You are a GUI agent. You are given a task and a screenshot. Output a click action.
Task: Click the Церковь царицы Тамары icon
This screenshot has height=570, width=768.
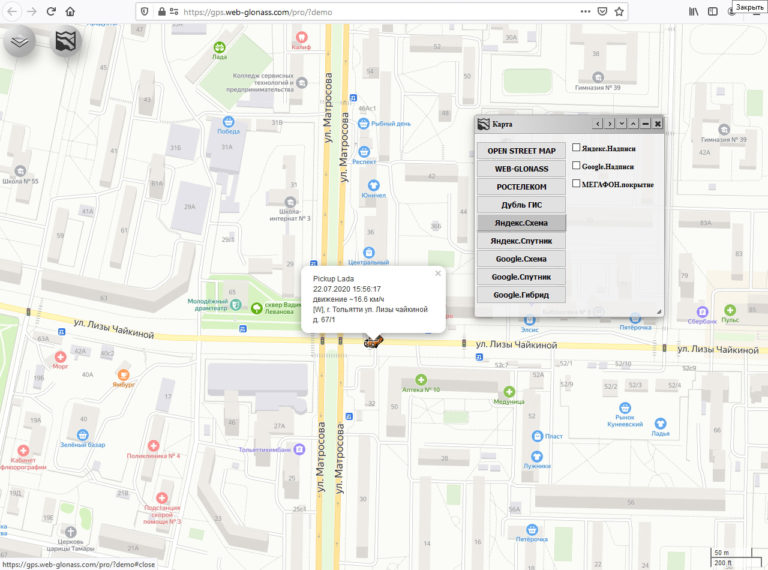71,532
